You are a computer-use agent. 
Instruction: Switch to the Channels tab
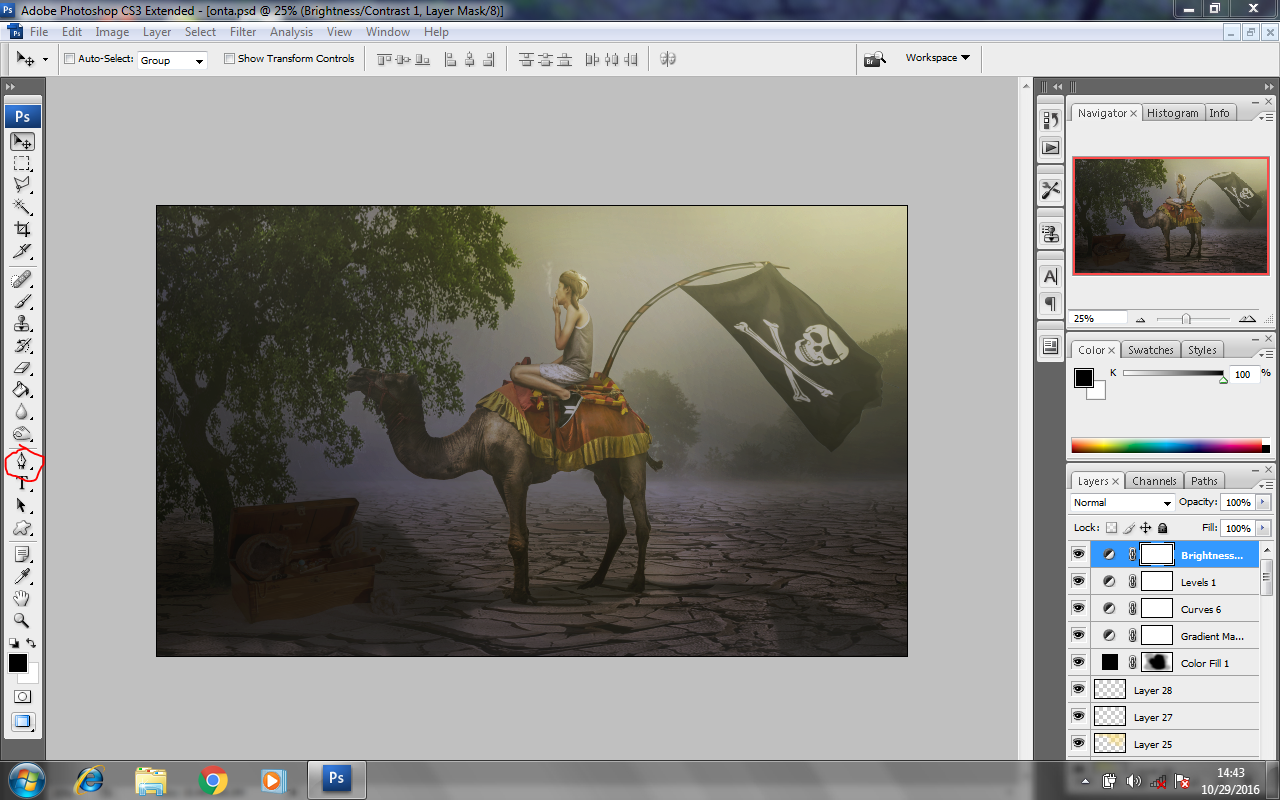(x=1154, y=480)
